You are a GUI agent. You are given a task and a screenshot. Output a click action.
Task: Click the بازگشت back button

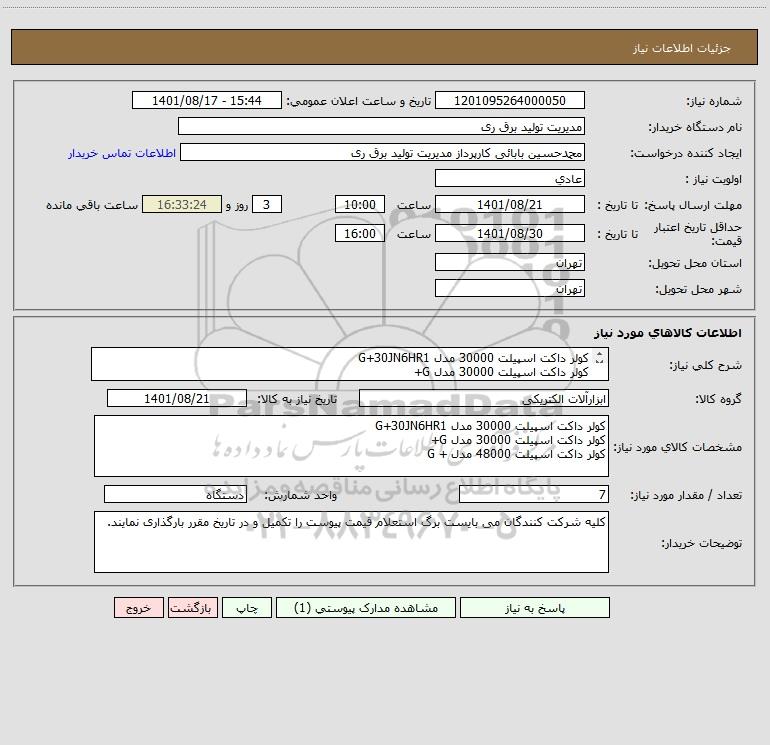[x=192, y=607]
